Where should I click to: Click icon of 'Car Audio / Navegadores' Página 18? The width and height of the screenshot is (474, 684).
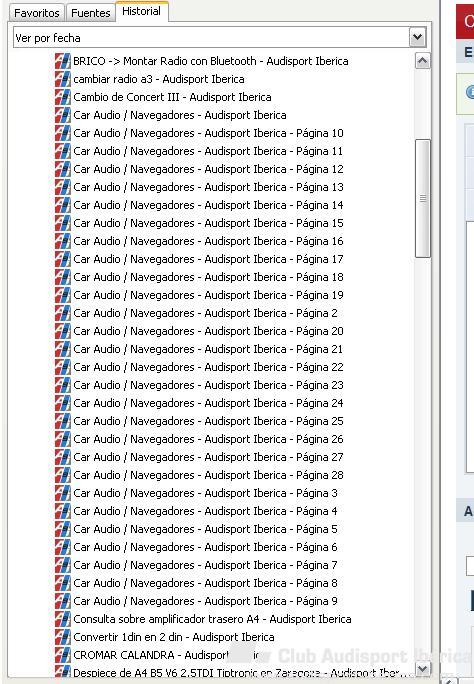tap(62, 277)
